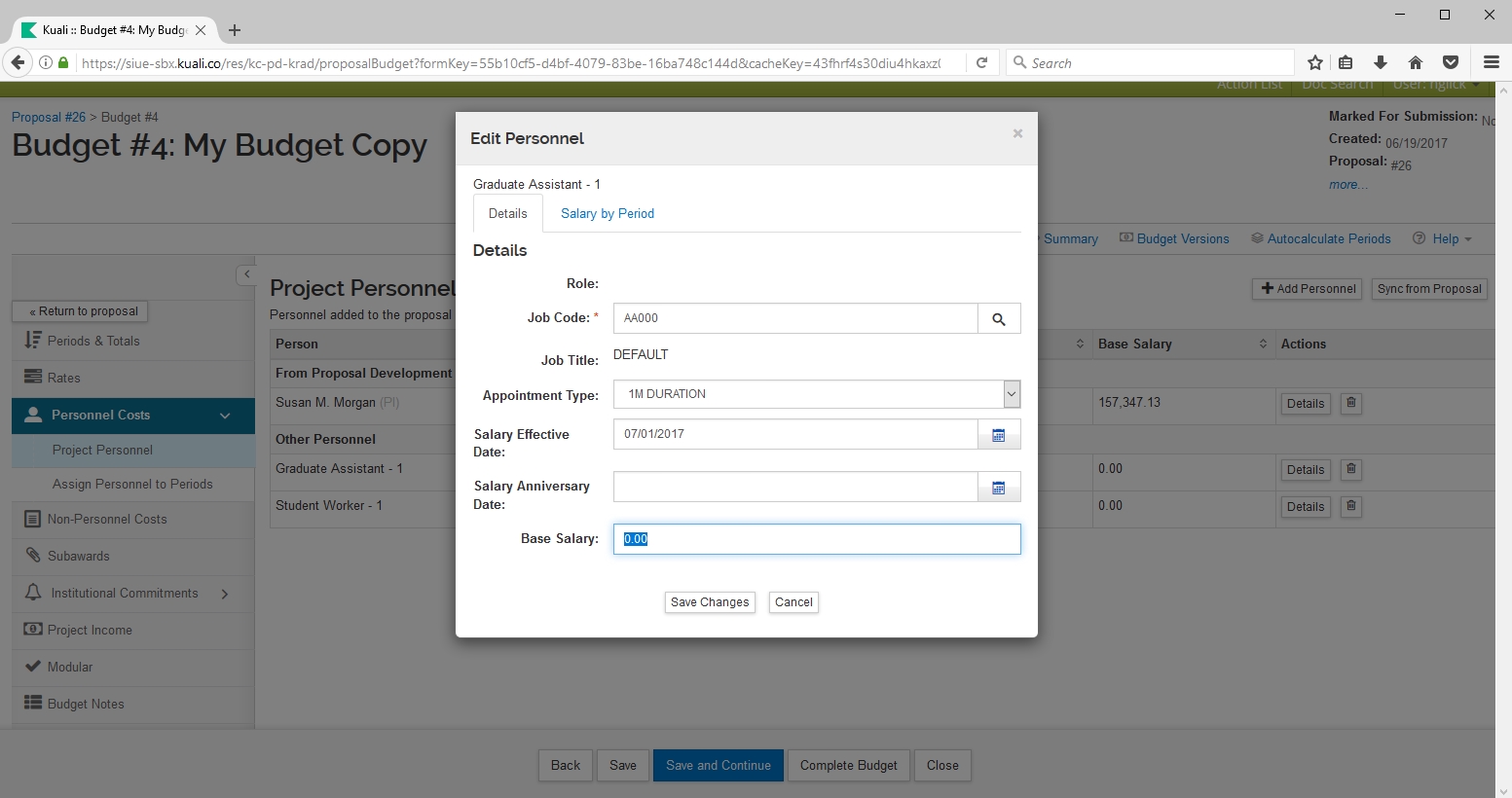The image size is (1512, 798).
Task: Open the Appointment Type dropdown
Action: pyautogui.click(x=1012, y=394)
